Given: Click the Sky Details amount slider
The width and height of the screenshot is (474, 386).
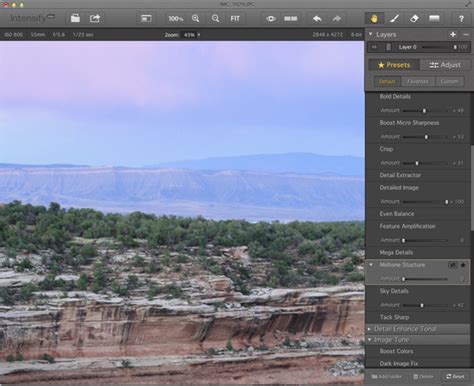Looking at the screenshot, I should (425, 305).
